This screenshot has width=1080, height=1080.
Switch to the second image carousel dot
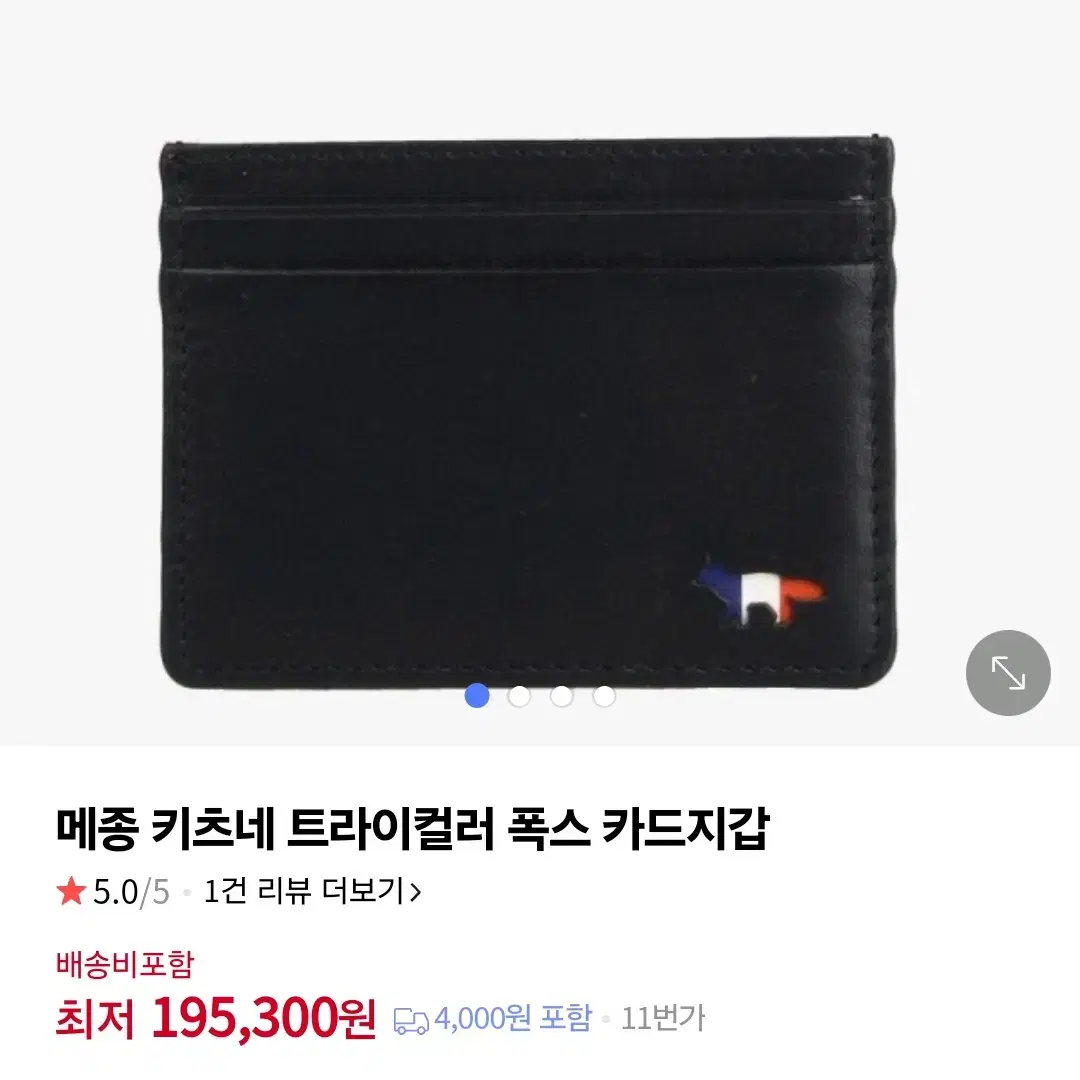(519, 696)
